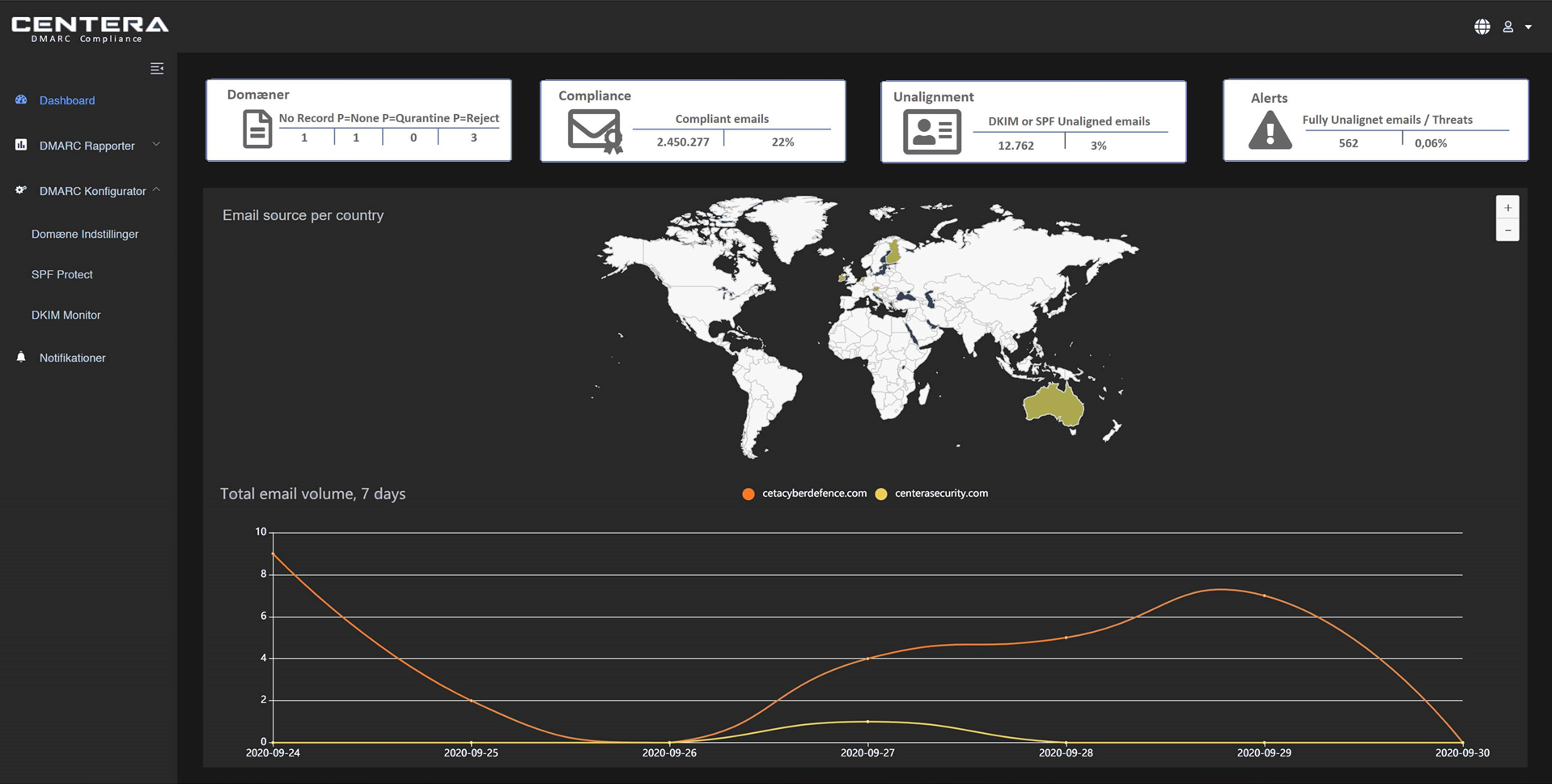This screenshot has height=784, width=1552.
Task: Collapse the DMARC Konfigurator submenu chevron
Action: (x=156, y=190)
